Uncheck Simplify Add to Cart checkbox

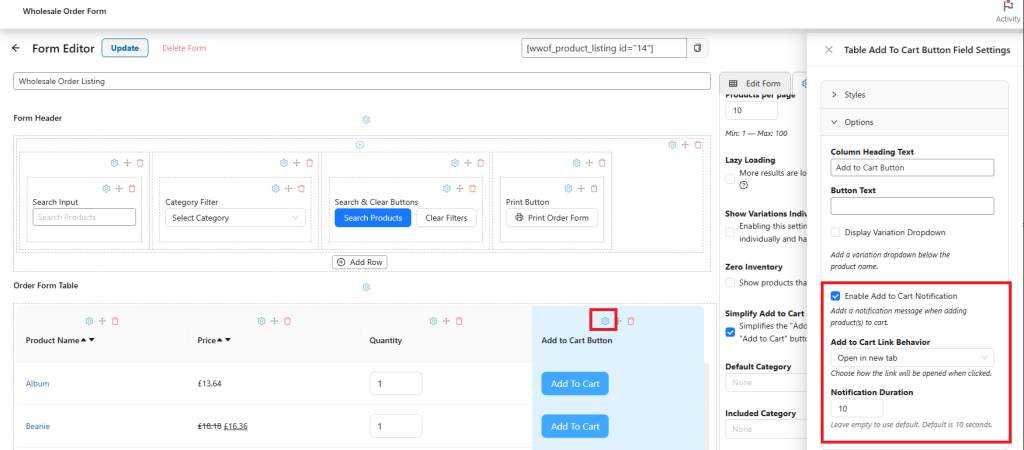[730, 332]
